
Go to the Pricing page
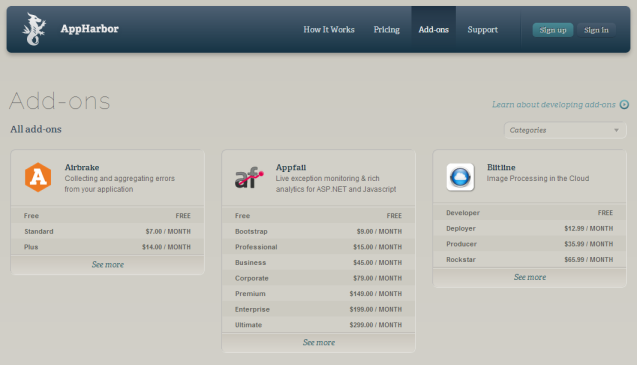(386, 30)
